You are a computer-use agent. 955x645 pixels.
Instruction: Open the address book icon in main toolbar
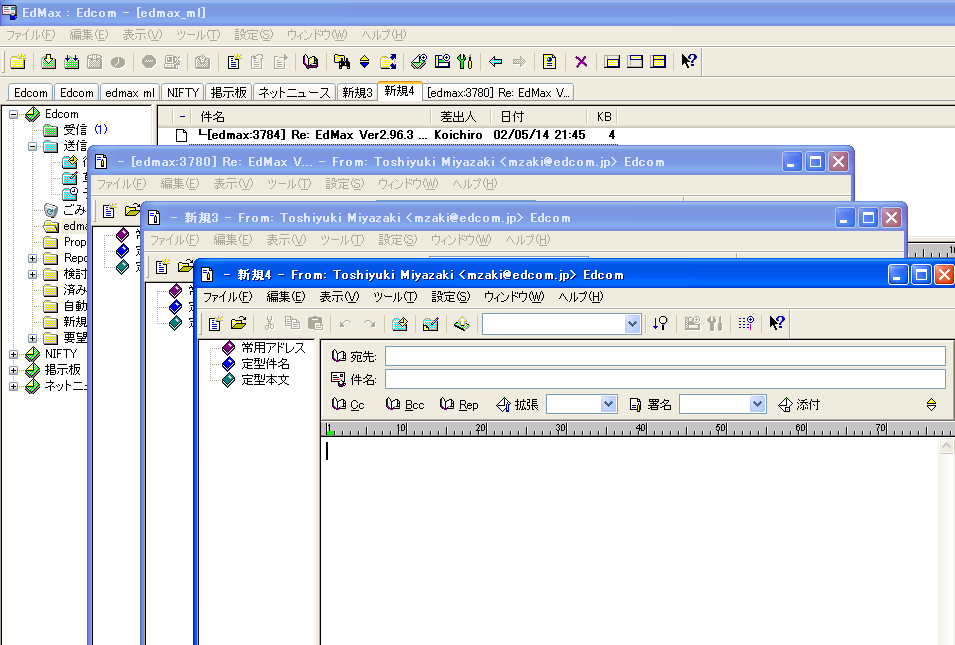pos(311,62)
